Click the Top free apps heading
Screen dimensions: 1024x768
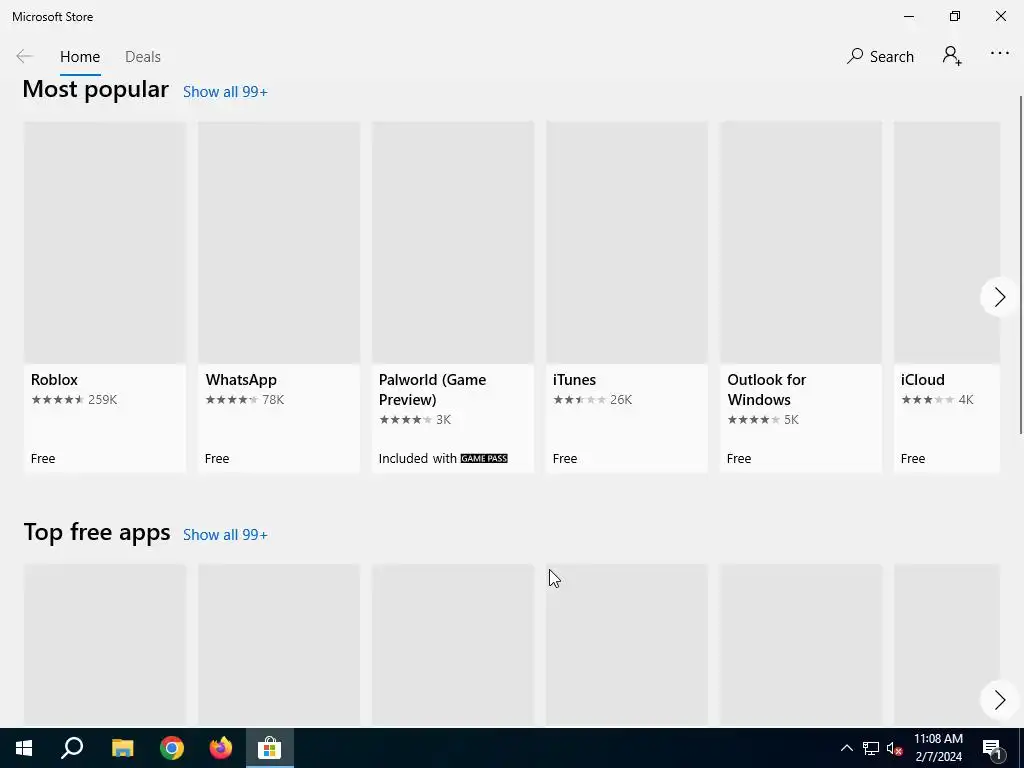[97, 532]
